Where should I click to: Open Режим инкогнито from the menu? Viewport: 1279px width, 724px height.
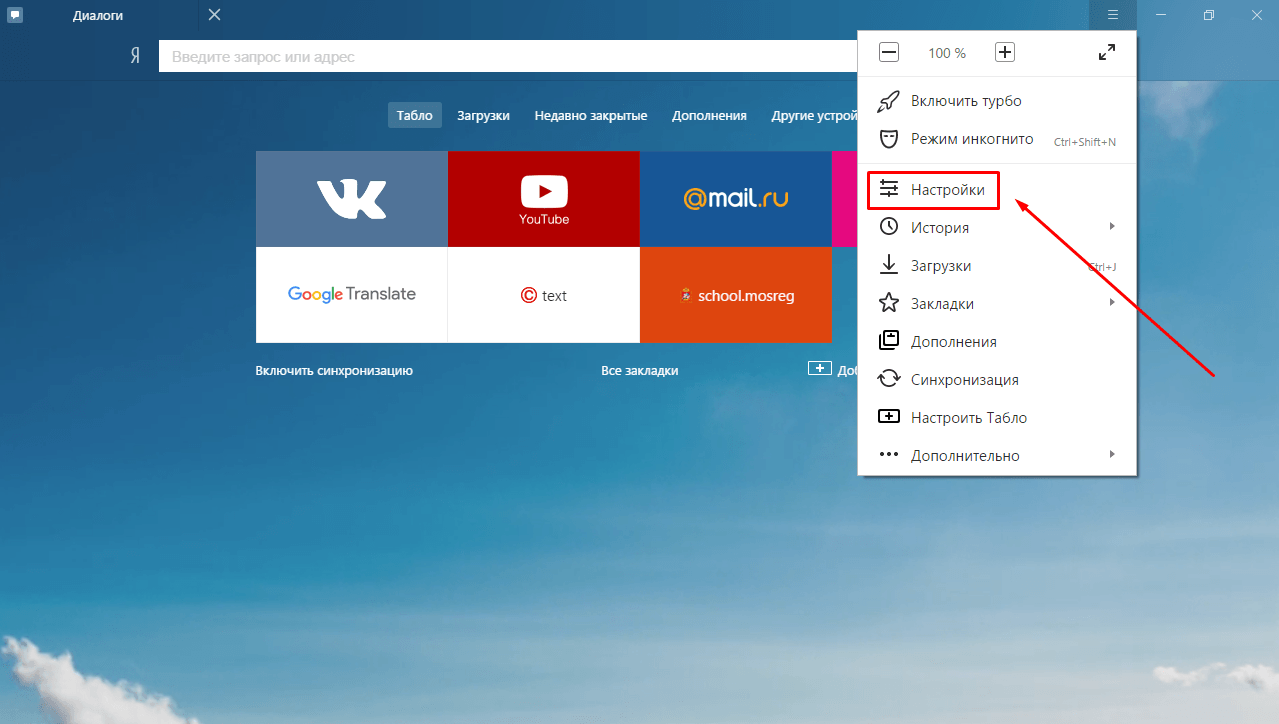(997, 139)
